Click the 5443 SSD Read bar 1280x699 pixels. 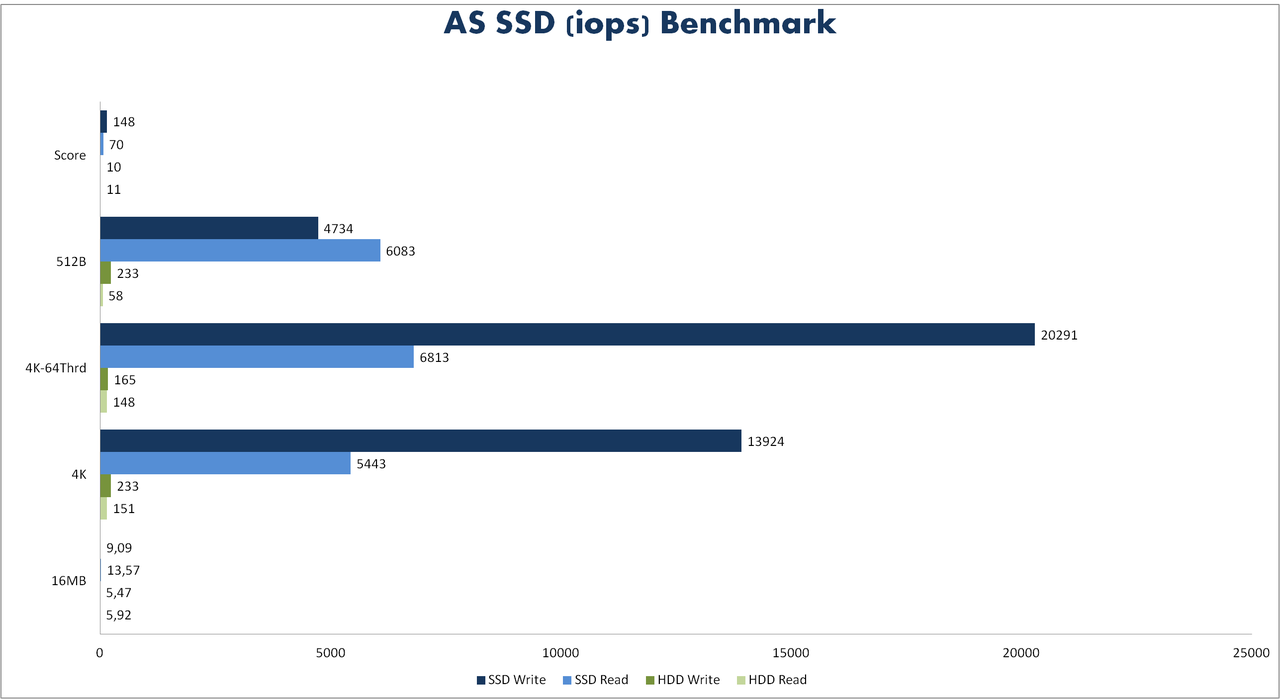[225, 463]
